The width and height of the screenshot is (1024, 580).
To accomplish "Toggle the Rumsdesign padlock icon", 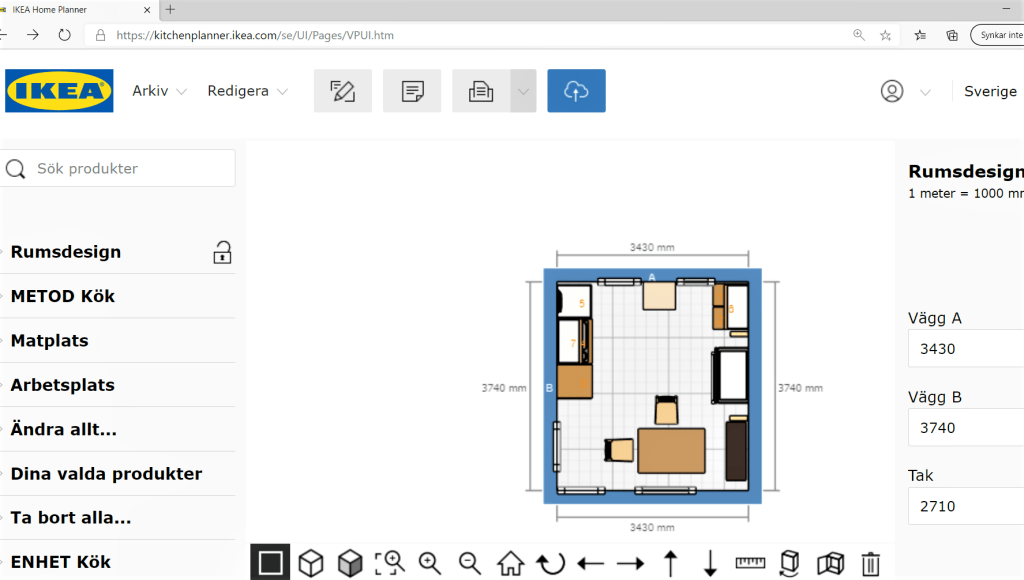I will click(222, 252).
